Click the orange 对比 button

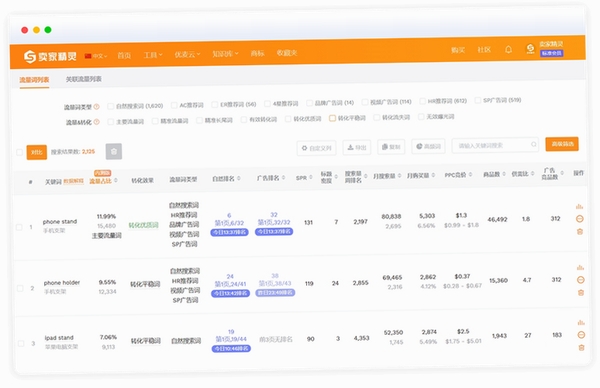37,152
